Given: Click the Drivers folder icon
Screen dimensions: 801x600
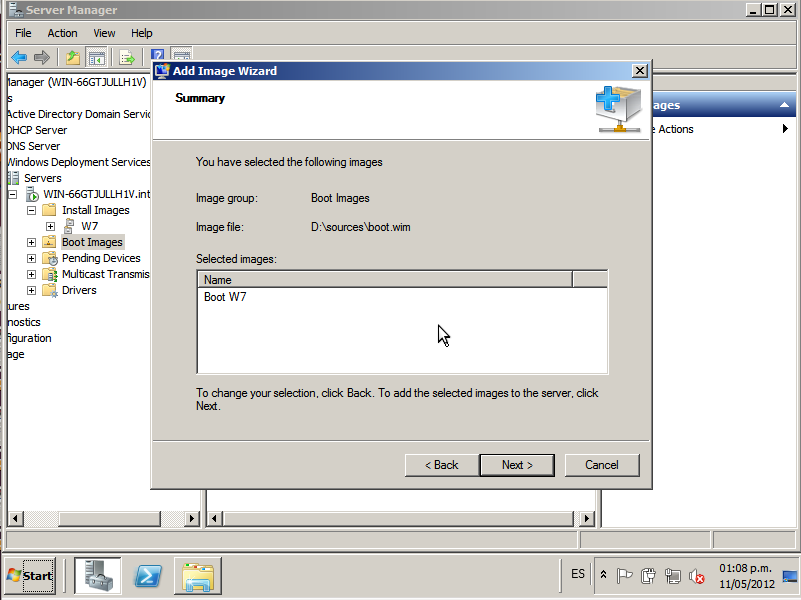Looking at the screenshot, I should [x=50, y=290].
